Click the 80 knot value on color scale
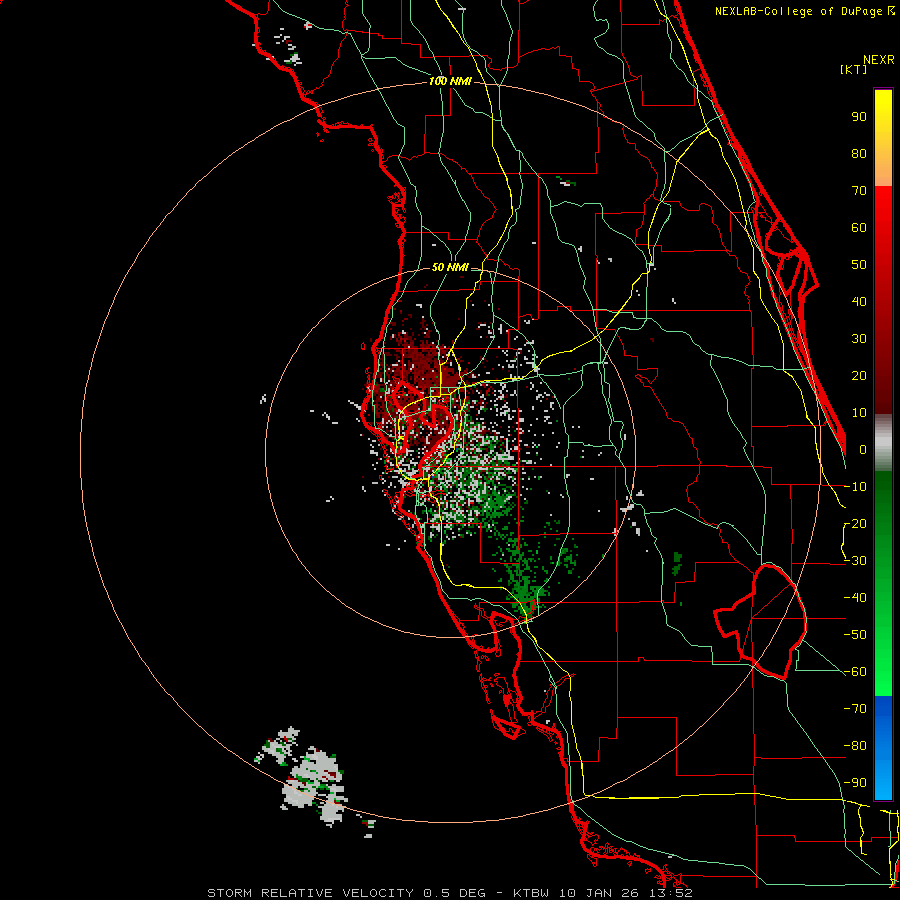 point(859,154)
